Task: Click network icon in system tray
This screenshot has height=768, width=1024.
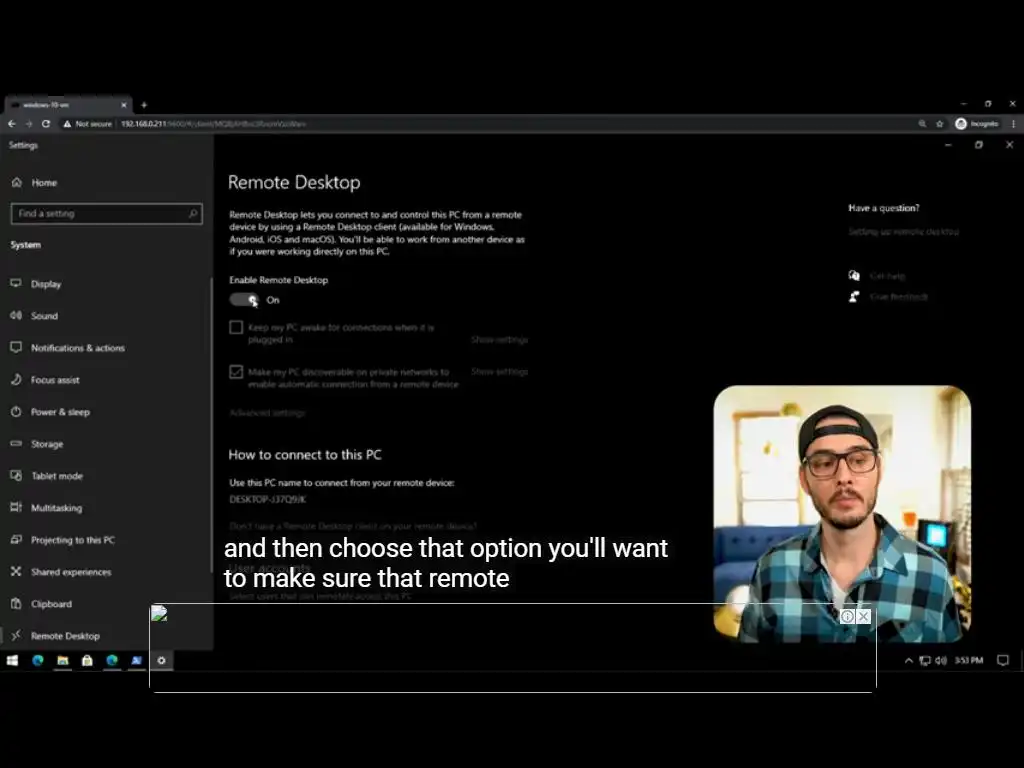Action: click(x=925, y=660)
